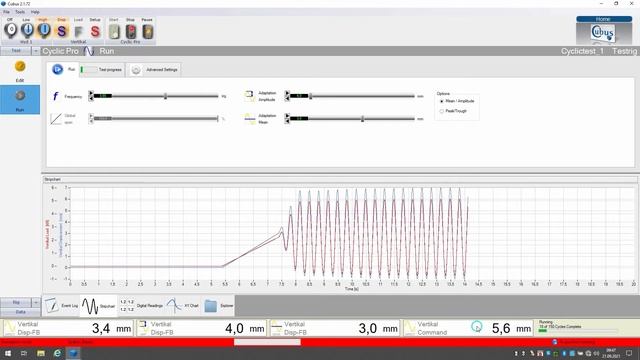Open the notification center icon
Screen dimensions: 640x360
(629, 353)
